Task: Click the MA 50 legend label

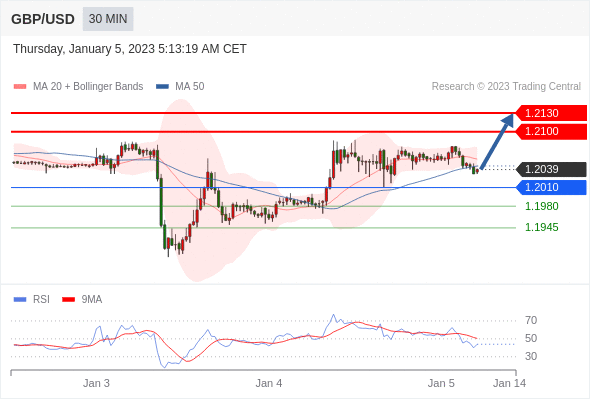Action: [x=190, y=87]
